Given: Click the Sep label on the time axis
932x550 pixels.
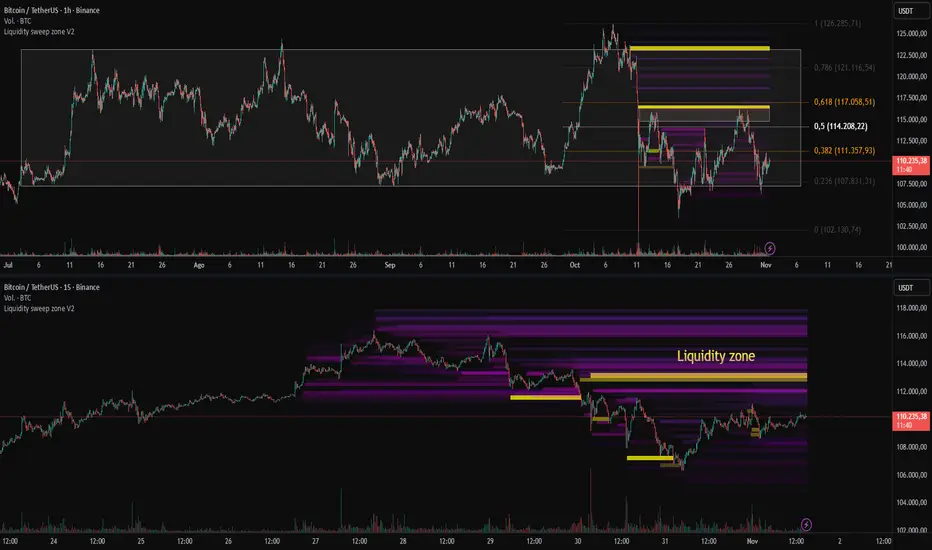Looking at the screenshot, I should [x=390, y=265].
